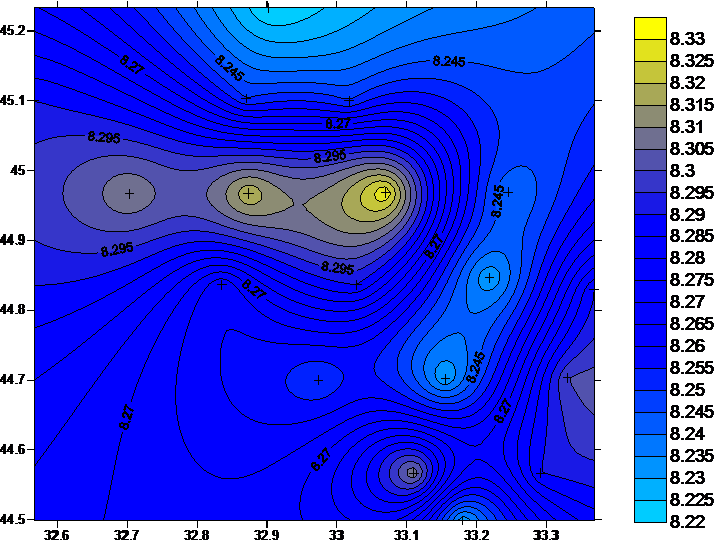Click the plus marker in the far-left oval contour
The width and height of the screenshot is (715, 544).
pyautogui.click(x=129, y=194)
